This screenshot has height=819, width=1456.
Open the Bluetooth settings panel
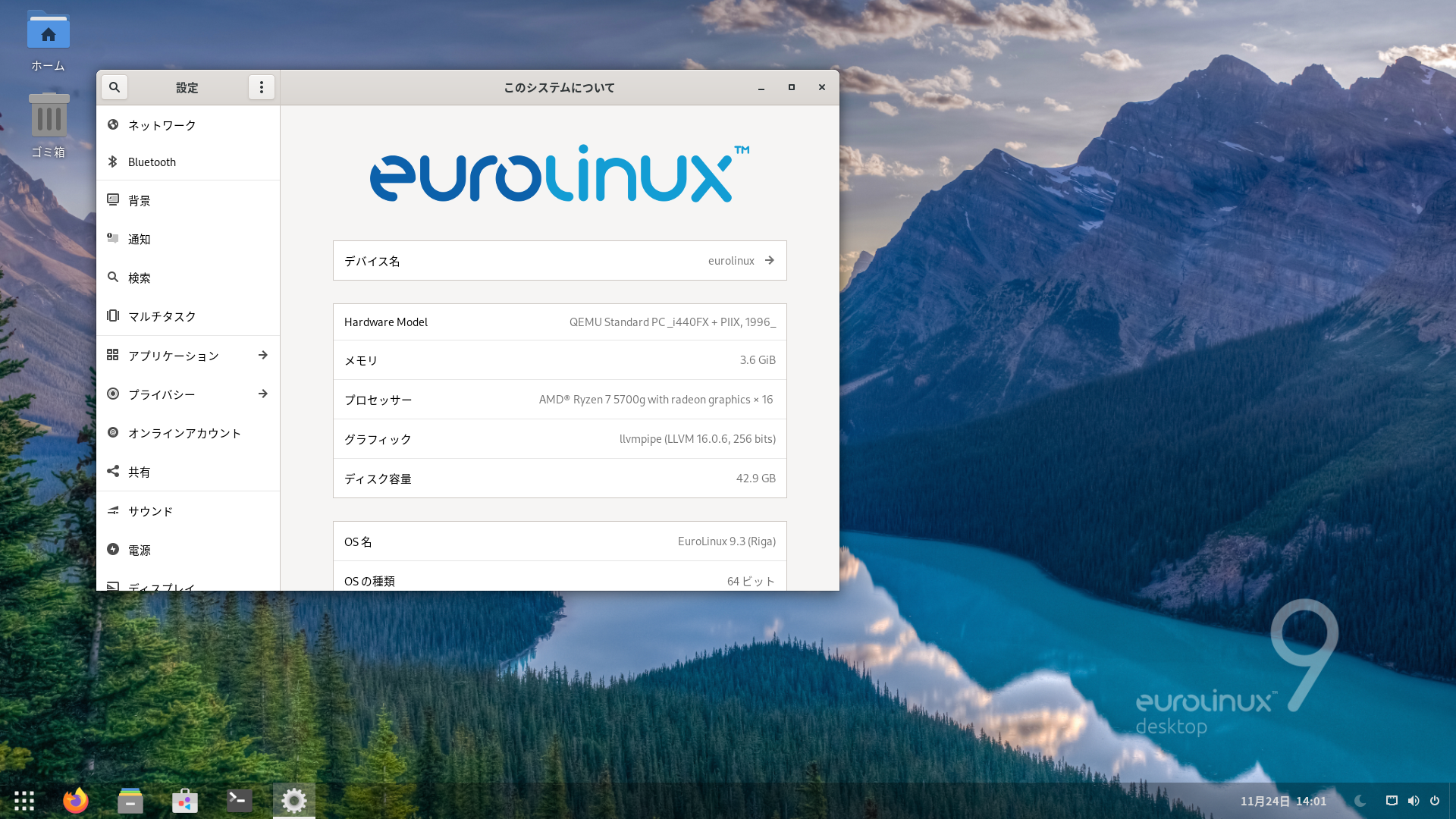pyautogui.click(x=152, y=162)
